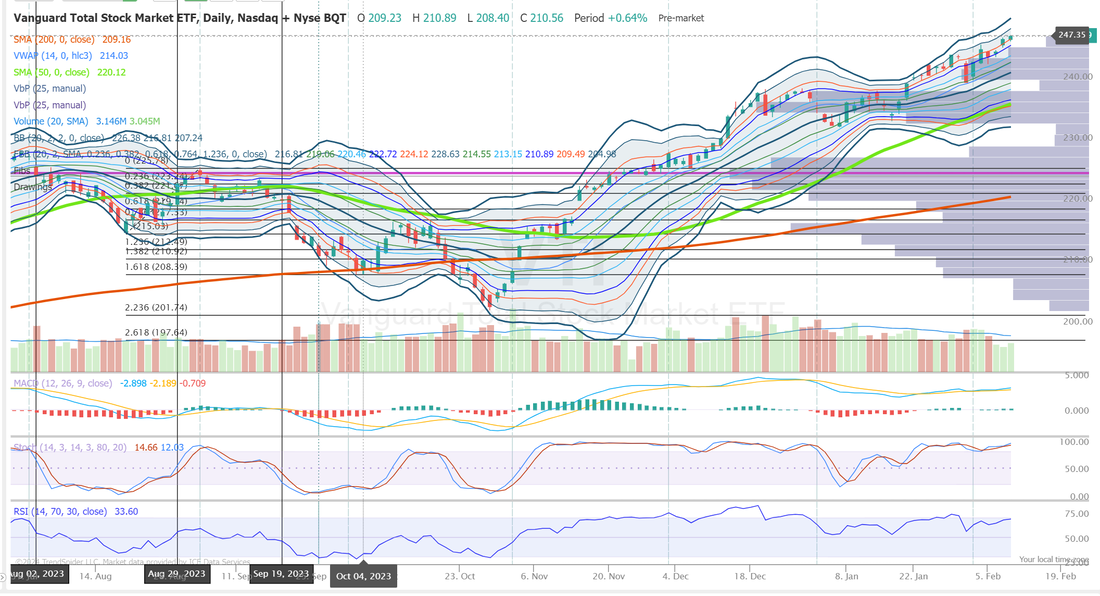The height and width of the screenshot is (596, 1100).
Task: Click the 23. Oct time axis label
Action: point(460,576)
